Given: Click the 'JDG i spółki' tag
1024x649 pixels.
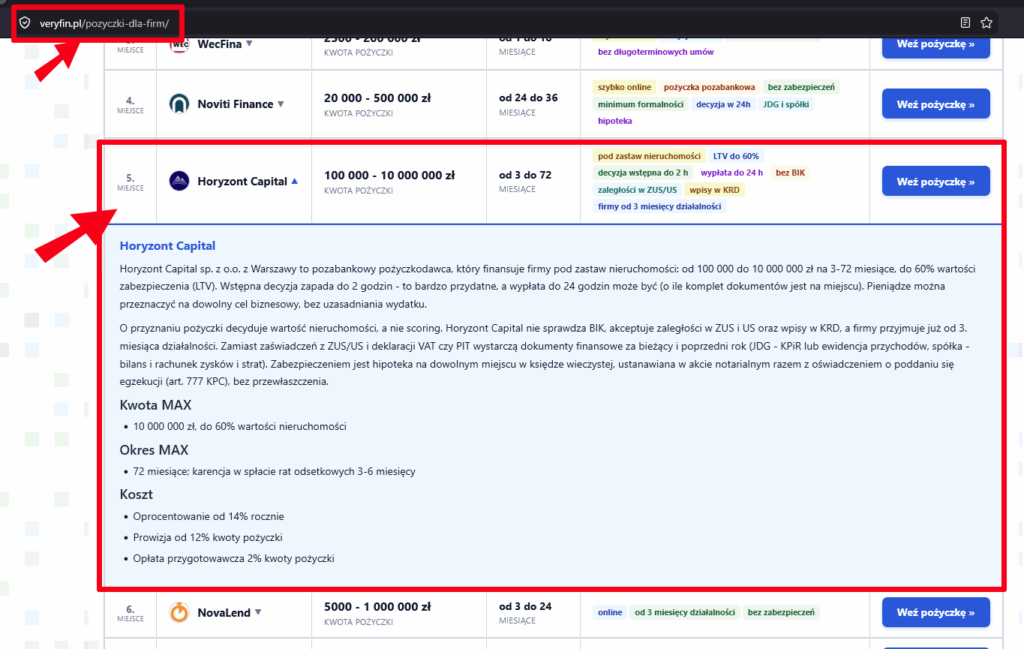Looking at the screenshot, I should pos(786,104).
